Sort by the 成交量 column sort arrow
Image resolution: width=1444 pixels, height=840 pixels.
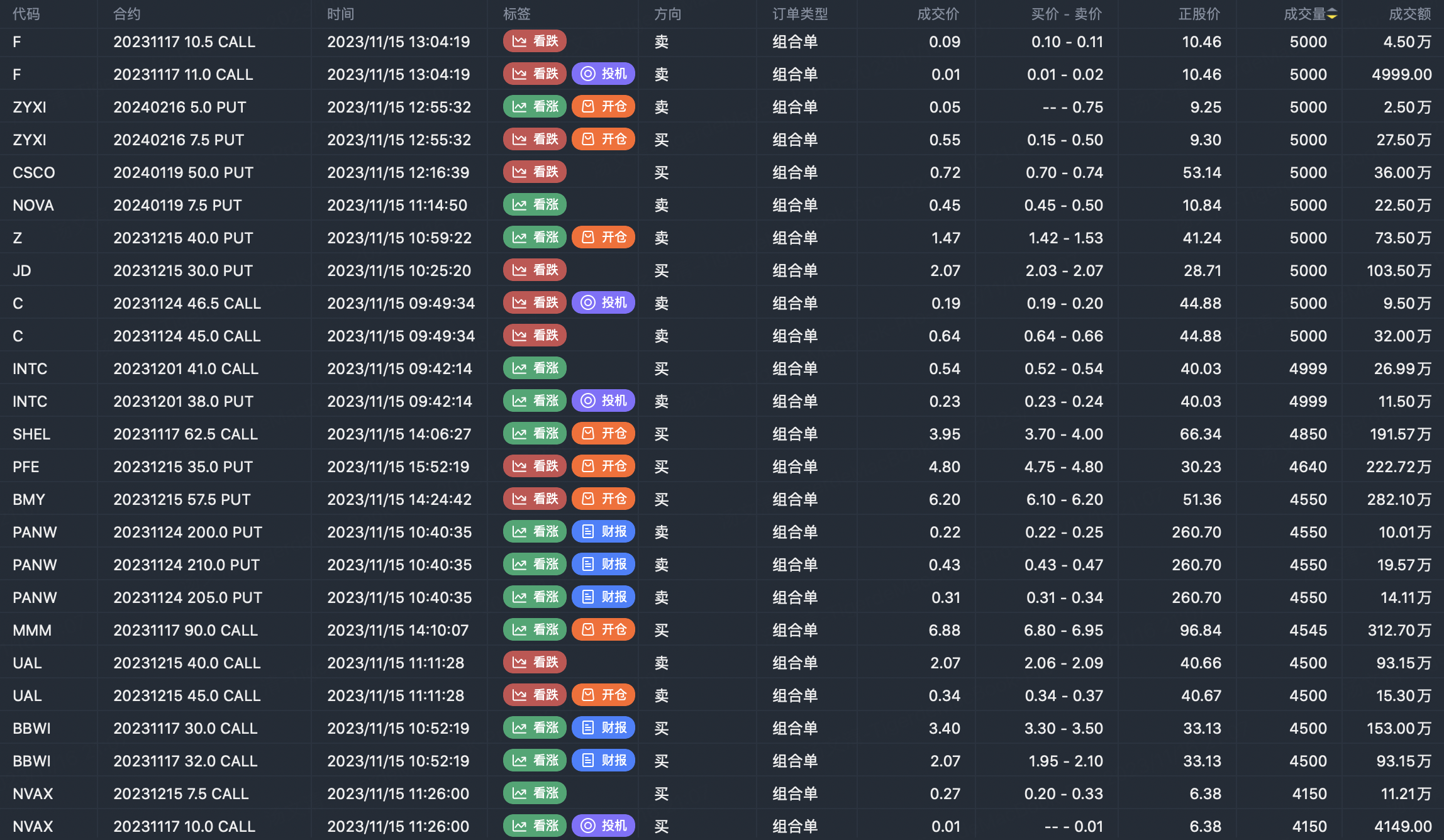1332,14
